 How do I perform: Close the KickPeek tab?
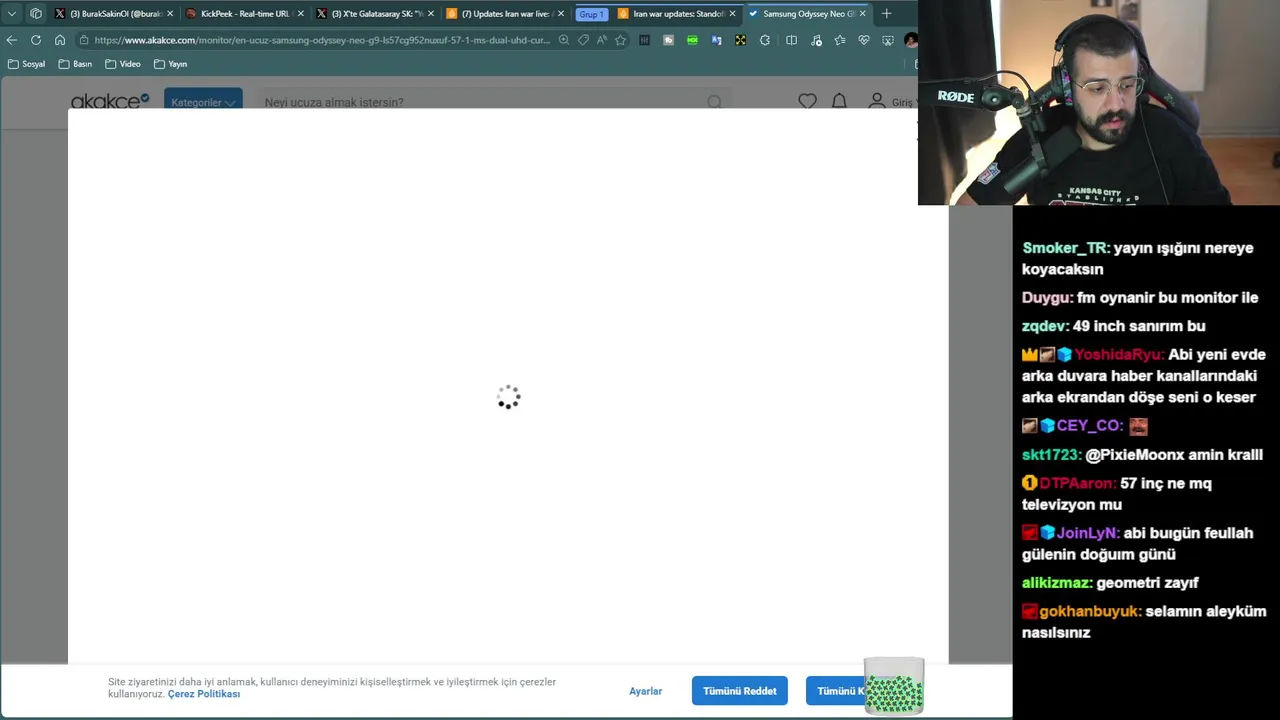[300, 14]
